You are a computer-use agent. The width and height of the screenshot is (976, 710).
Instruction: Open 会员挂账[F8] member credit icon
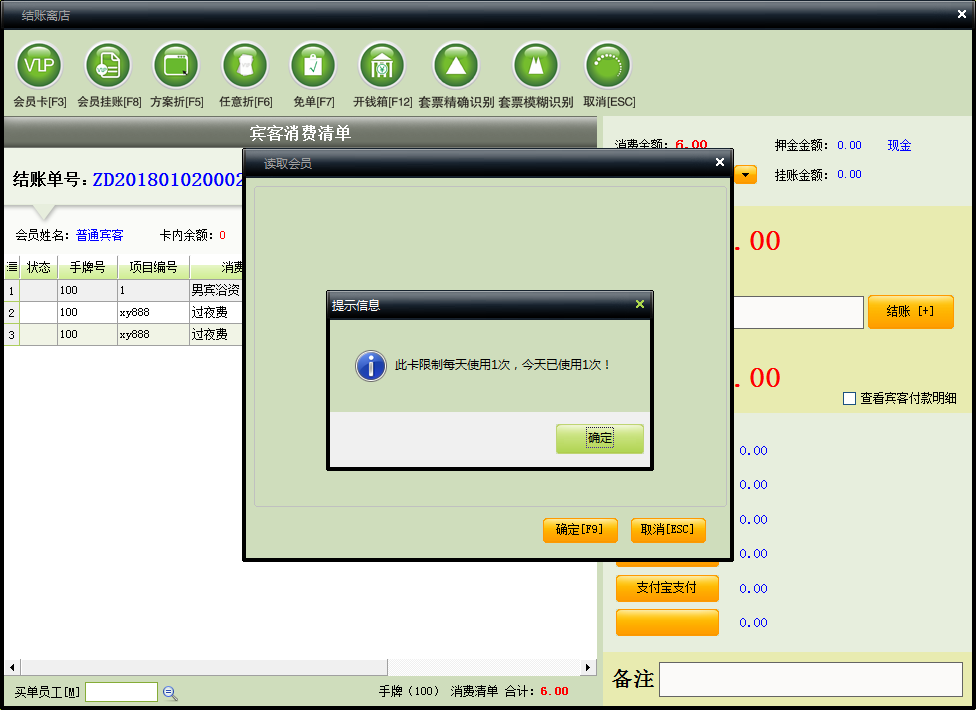[x=108, y=66]
